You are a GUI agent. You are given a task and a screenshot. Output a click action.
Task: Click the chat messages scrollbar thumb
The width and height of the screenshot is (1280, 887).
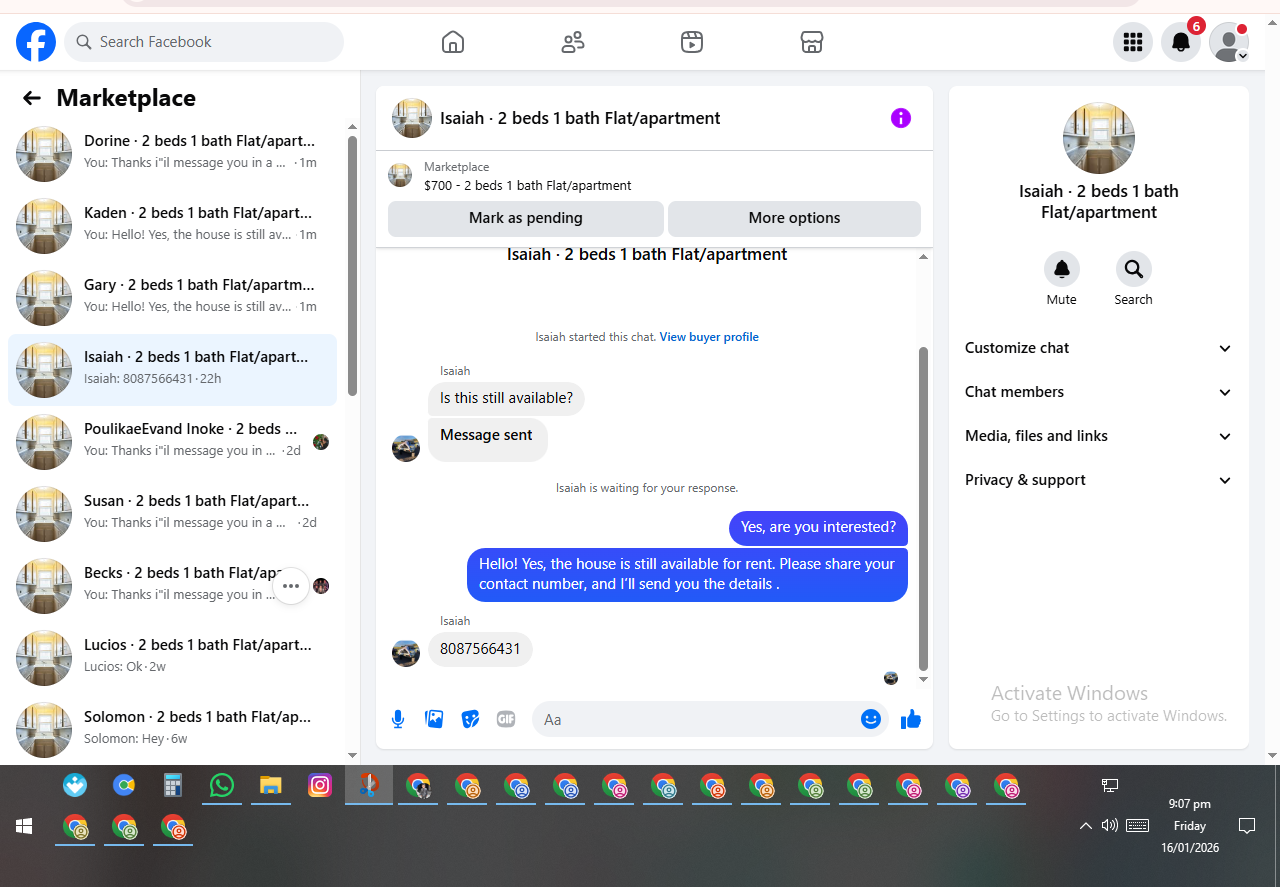[923, 508]
